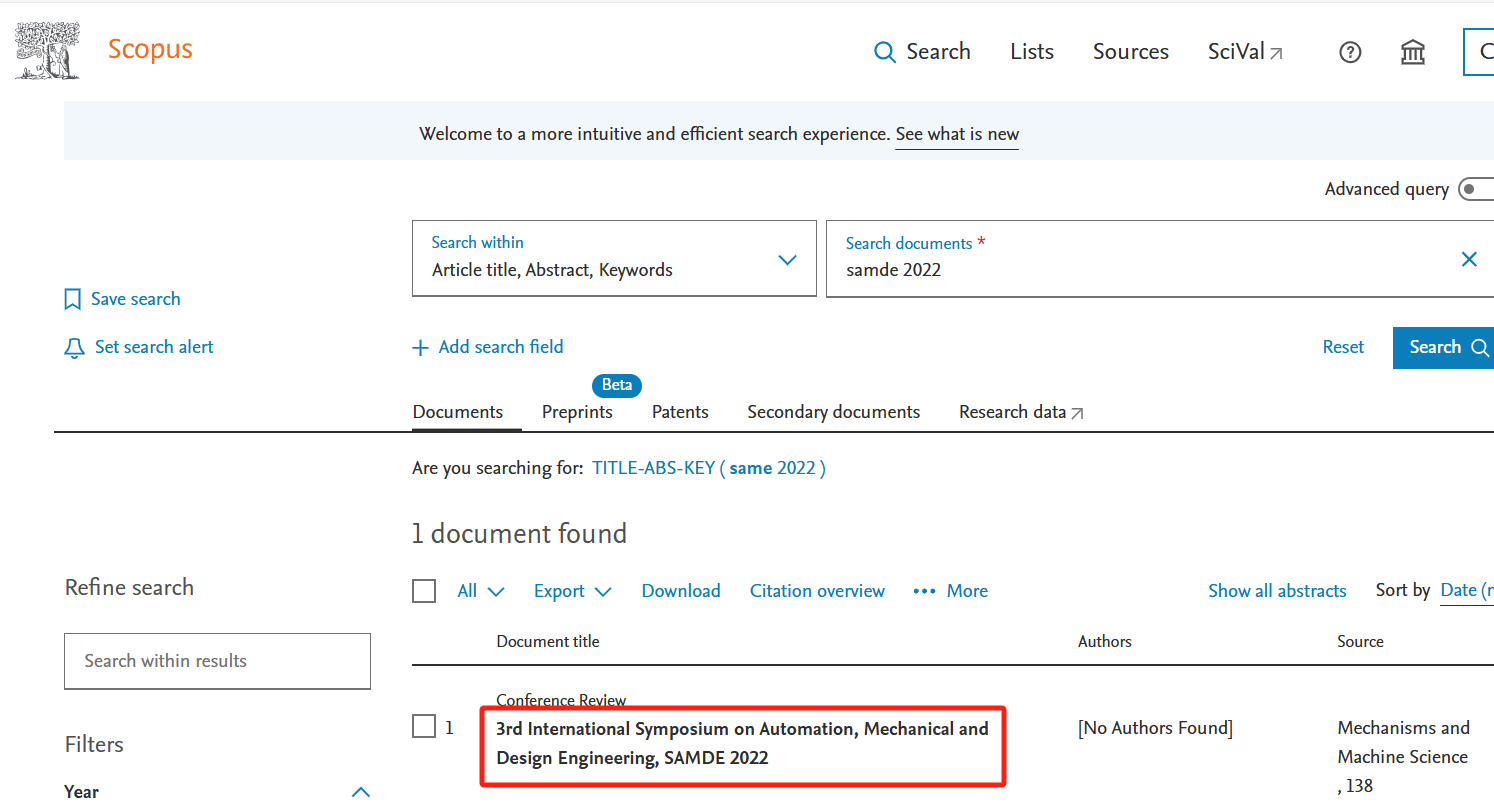This screenshot has height=811, width=1494.
Task: Click the Save search bookmark icon
Action: (72, 299)
